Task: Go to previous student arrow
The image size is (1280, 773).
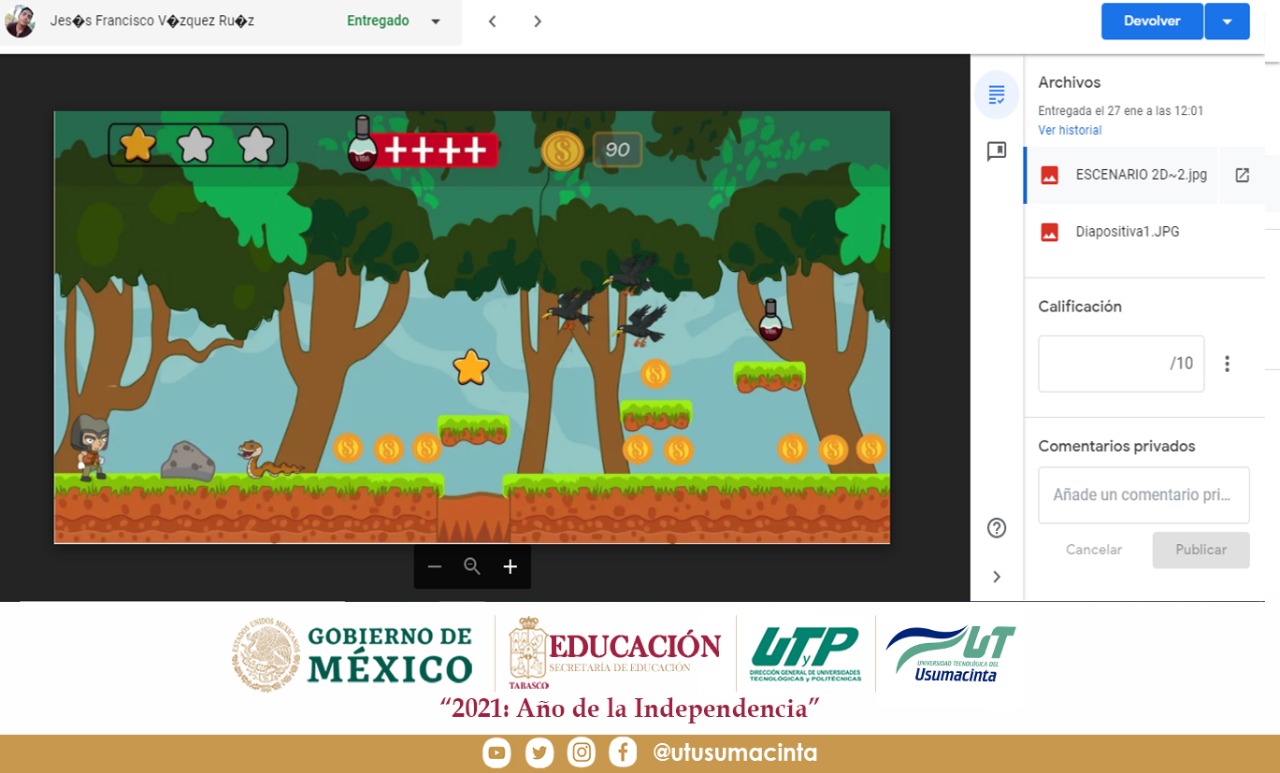Action: [x=492, y=21]
